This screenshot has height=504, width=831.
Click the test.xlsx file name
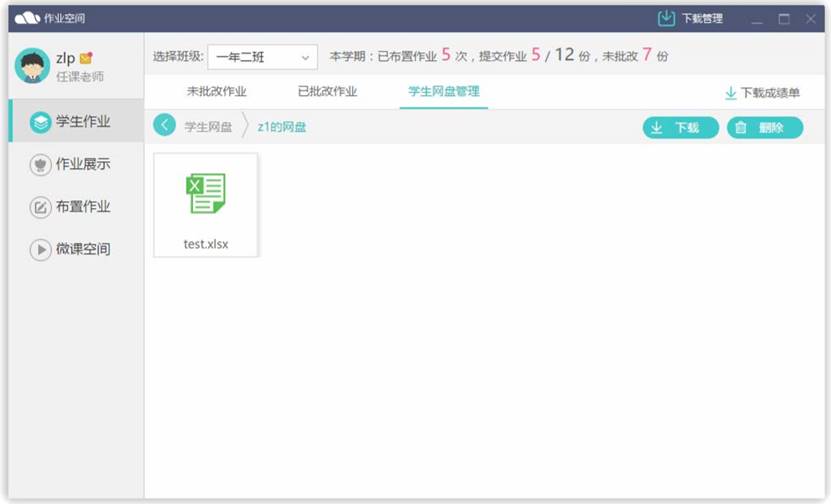pyautogui.click(x=206, y=244)
